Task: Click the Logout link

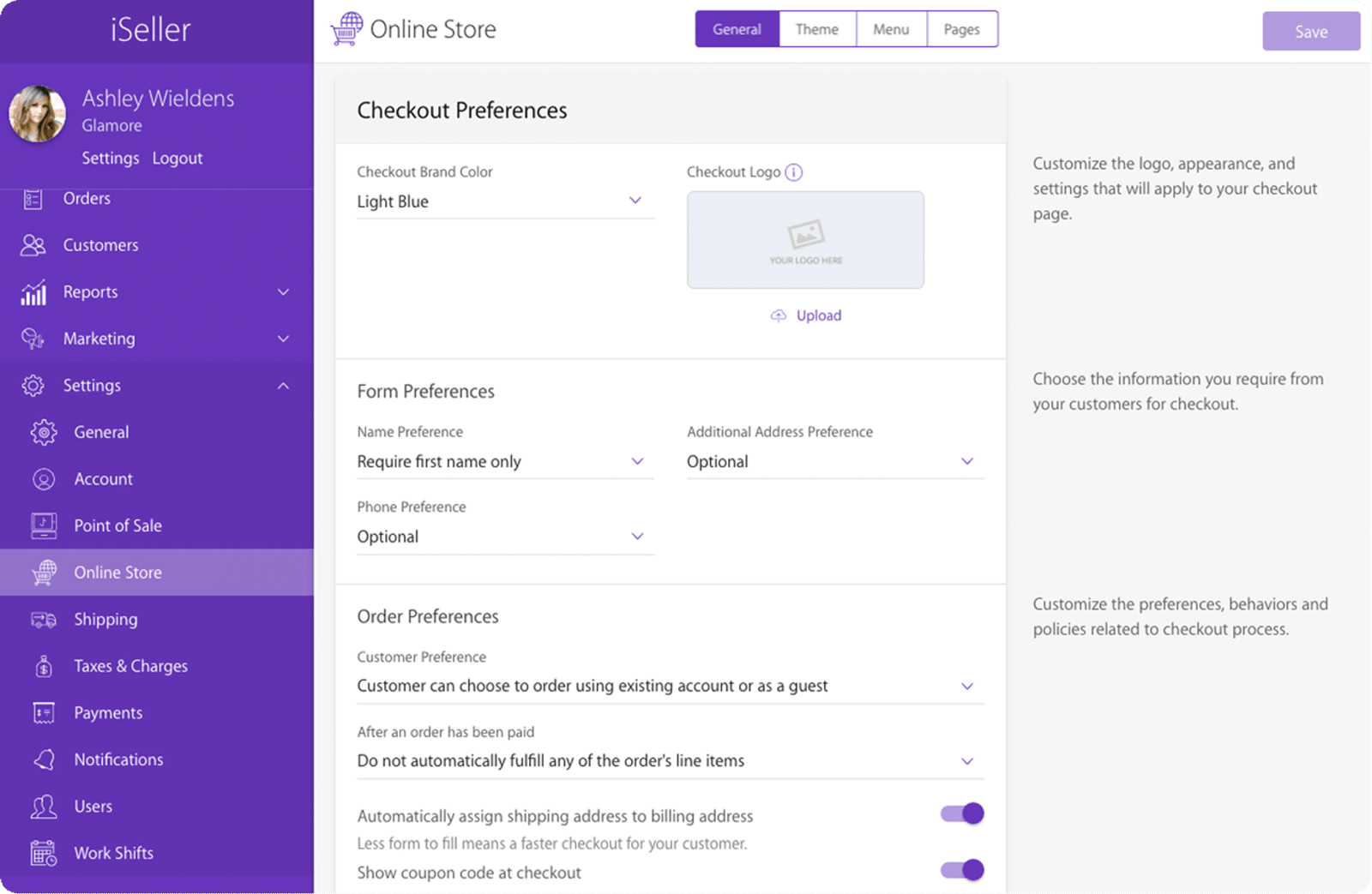Action: [178, 159]
